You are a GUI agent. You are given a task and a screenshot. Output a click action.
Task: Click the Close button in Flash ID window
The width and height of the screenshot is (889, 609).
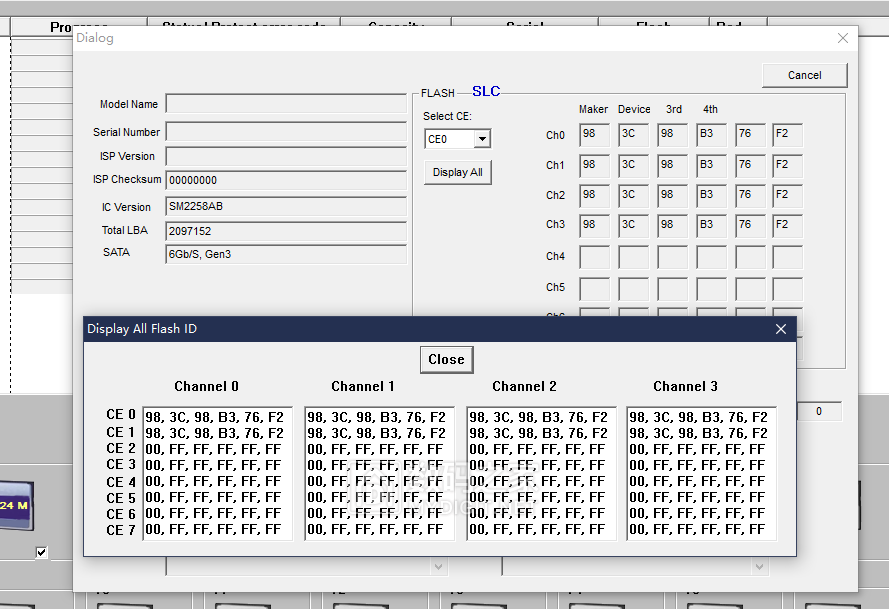pyautogui.click(x=446, y=360)
